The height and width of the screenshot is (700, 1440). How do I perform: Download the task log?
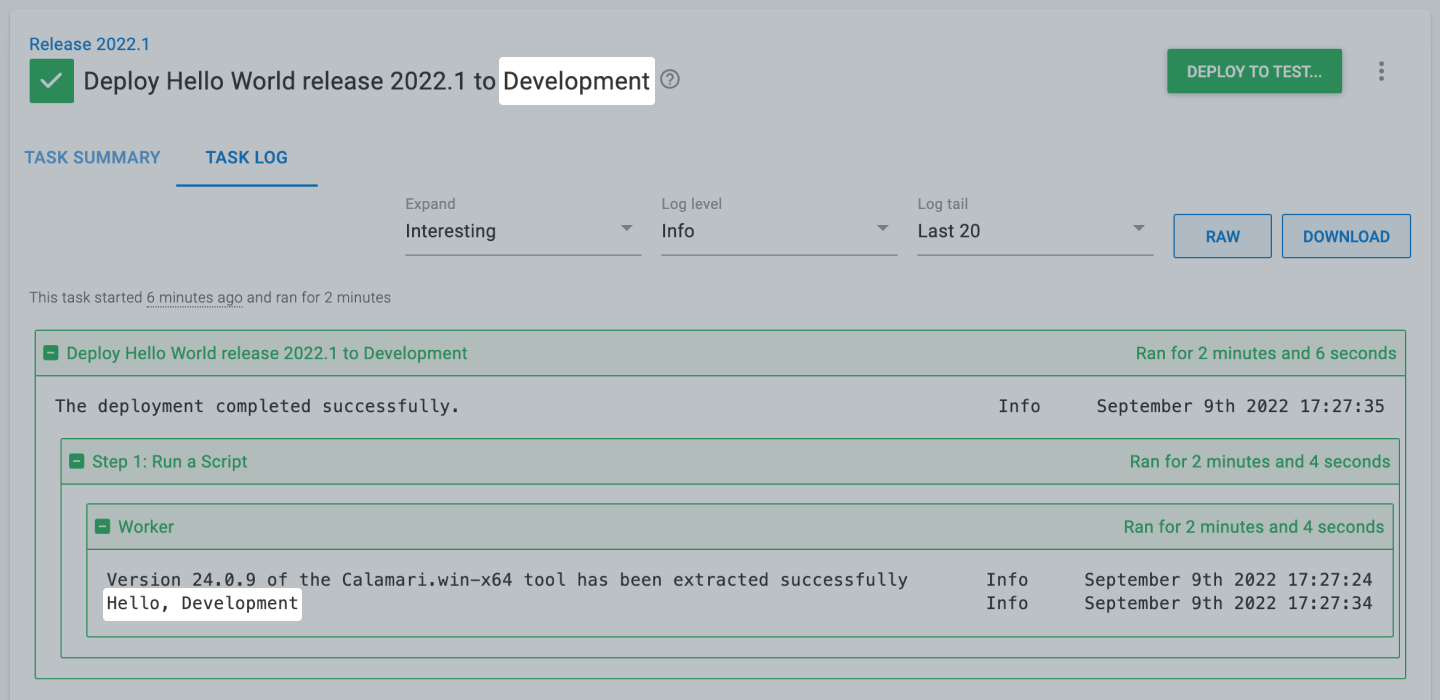1346,236
